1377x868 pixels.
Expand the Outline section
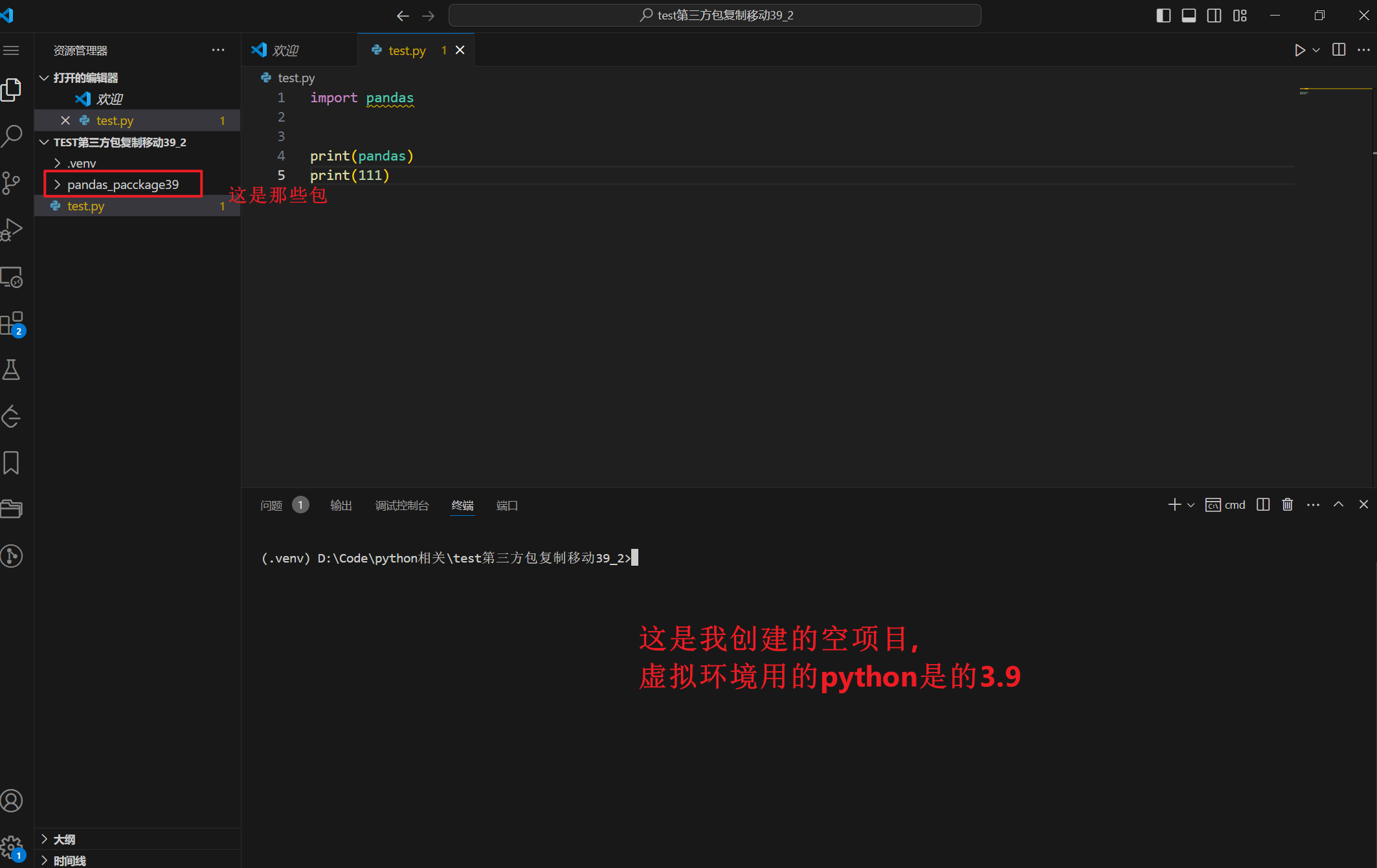(x=137, y=840)
